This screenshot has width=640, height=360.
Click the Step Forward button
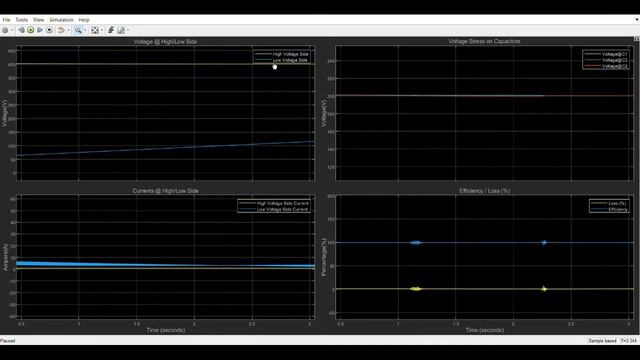click(40, 30)
